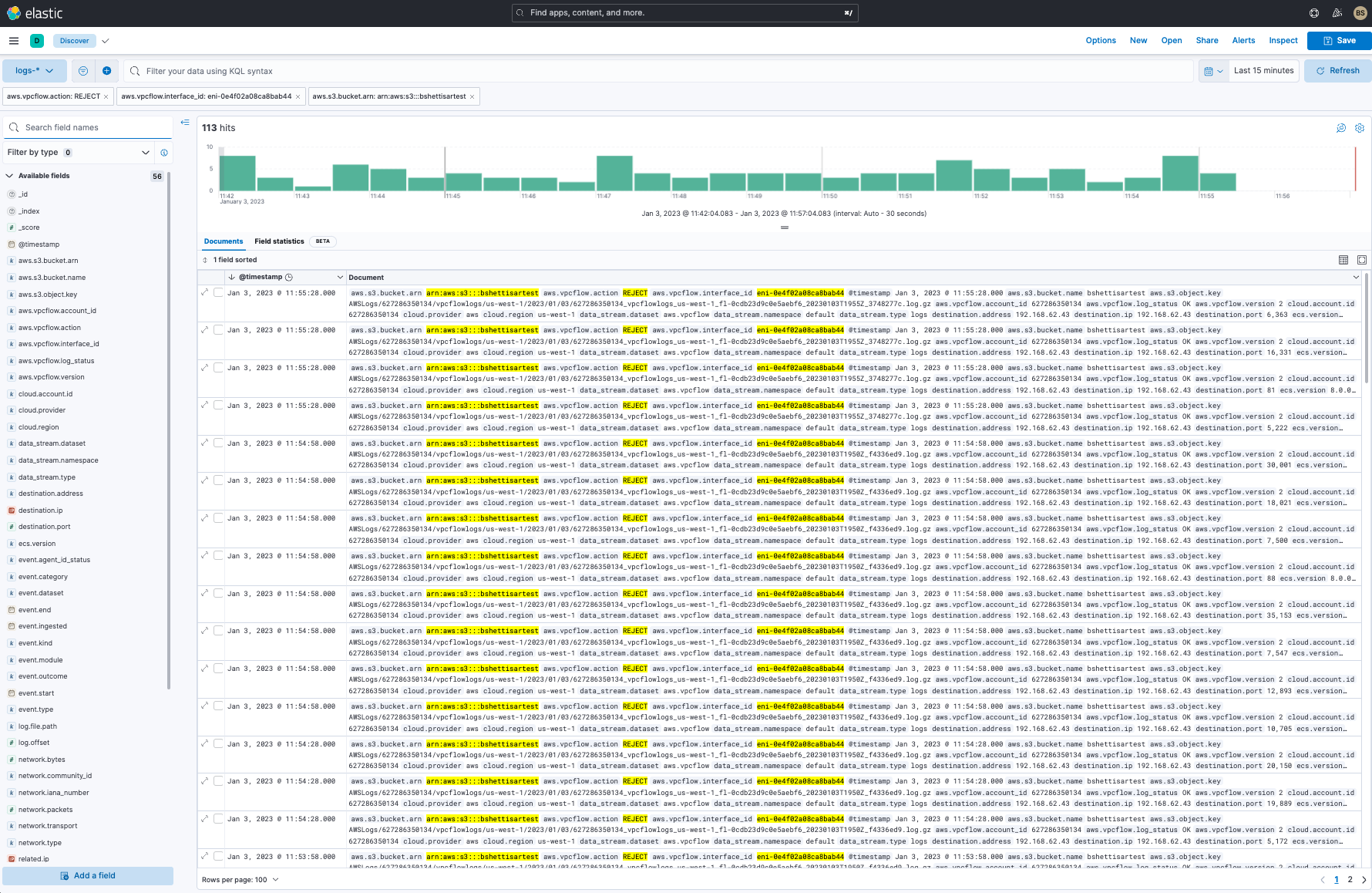1372x893 pixels.
Task: Open the display density table settings
Action: (x=1343, y=260)
